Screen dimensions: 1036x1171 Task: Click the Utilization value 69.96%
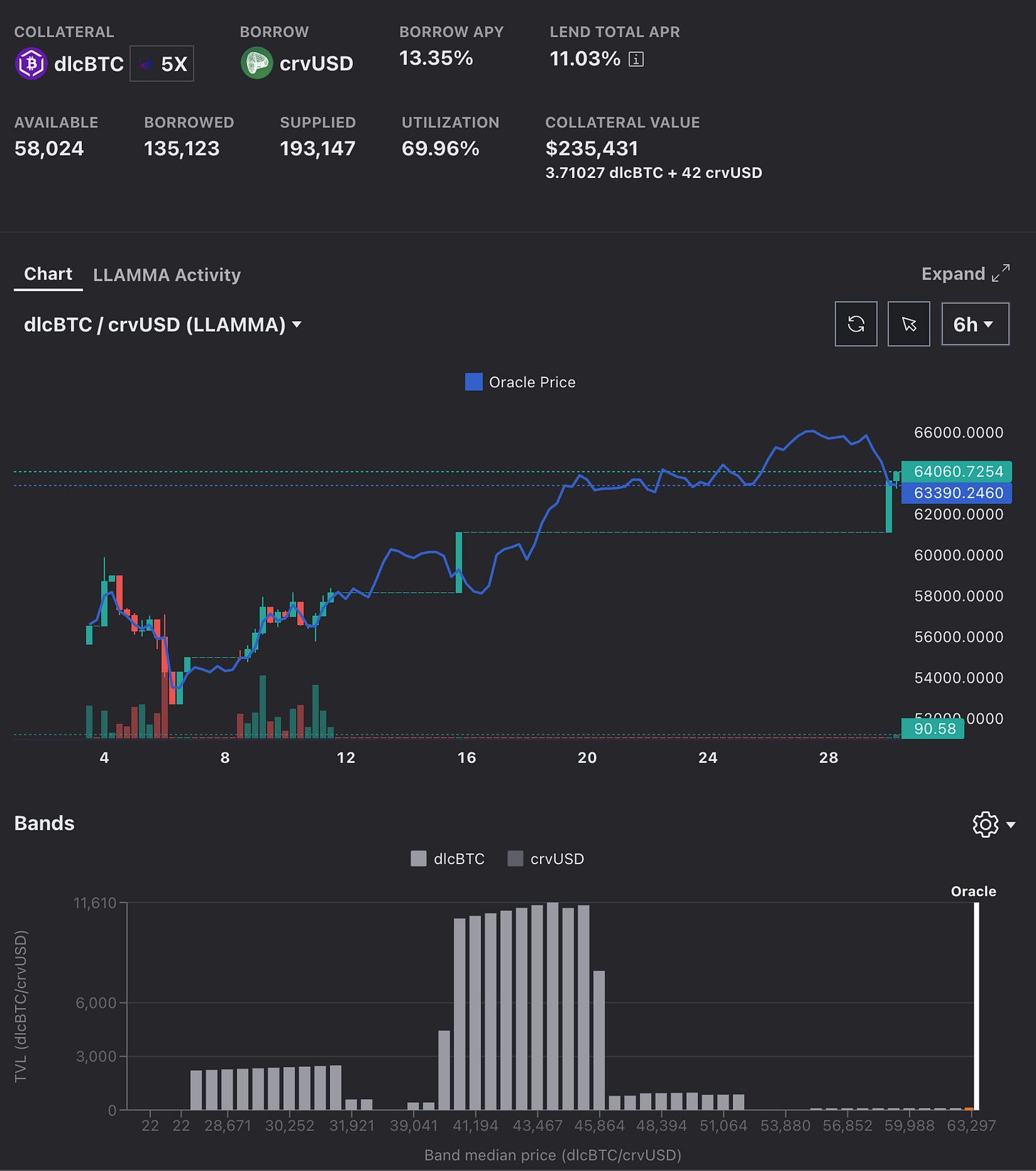[440, 149]
